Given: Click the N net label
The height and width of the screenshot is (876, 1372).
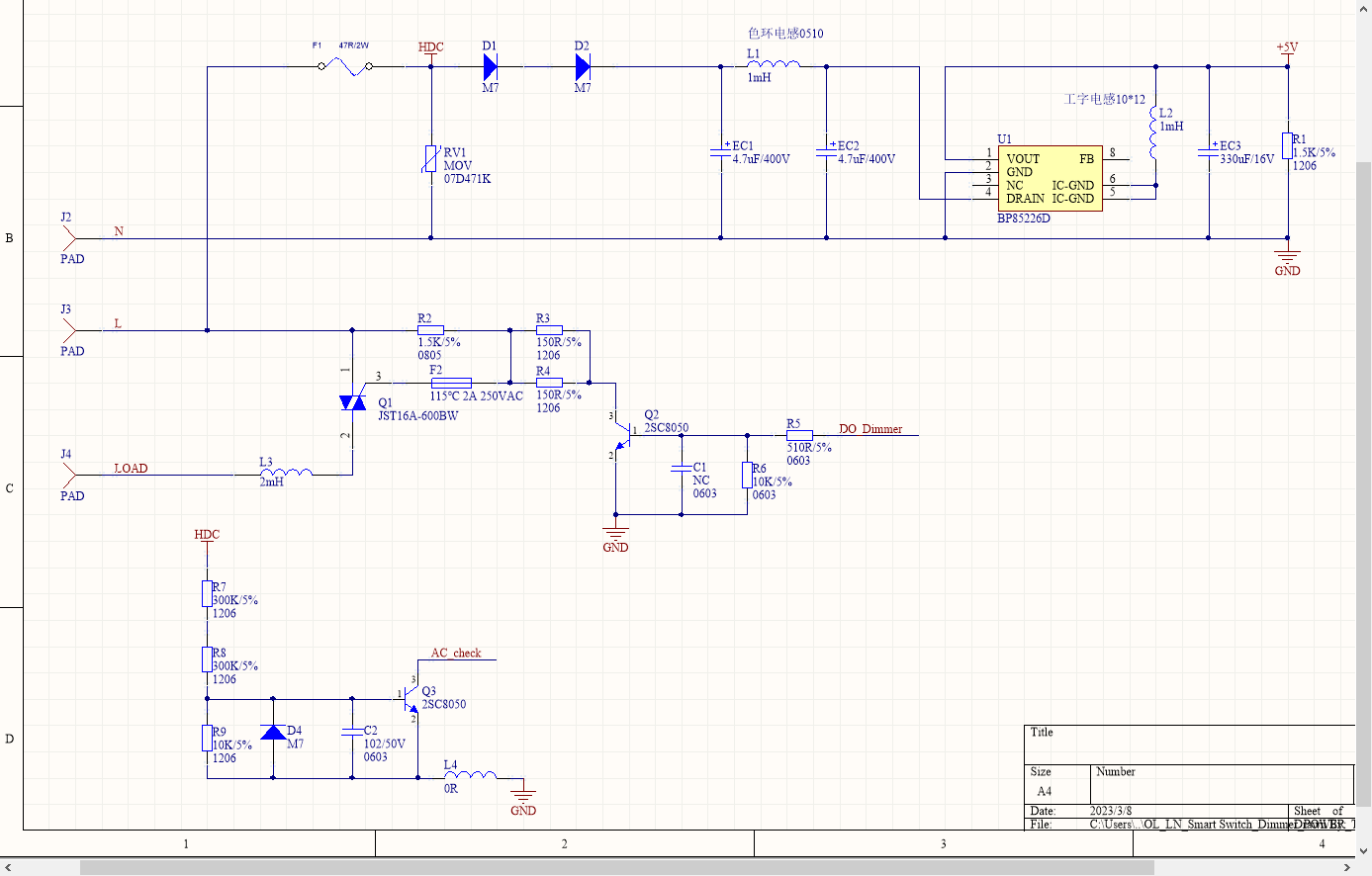Looking at the screenshot, I should pos(119,230).
